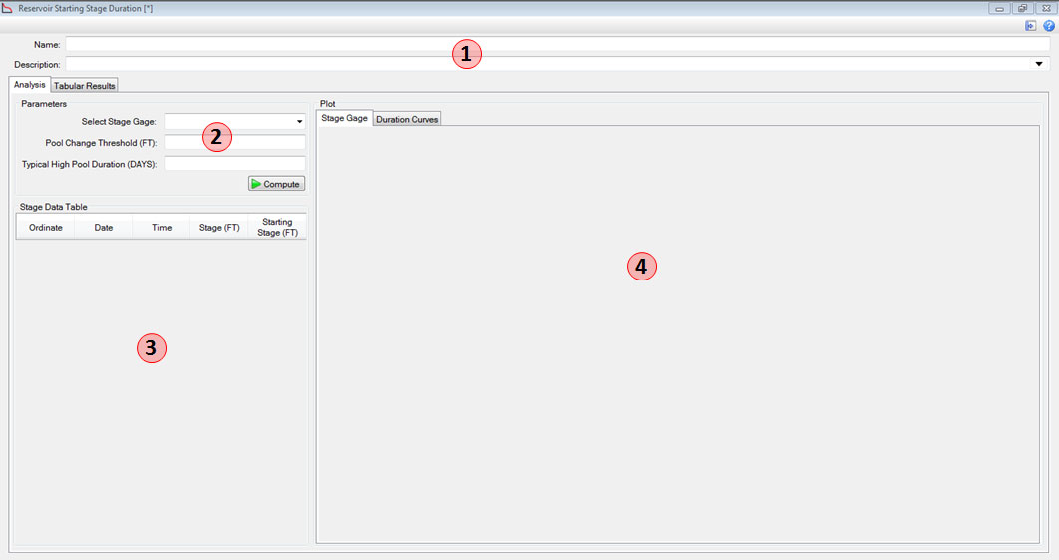Open the Duration Curves plot tab
The width and height of the screenshot is (1059, 560).
(407, 119)
